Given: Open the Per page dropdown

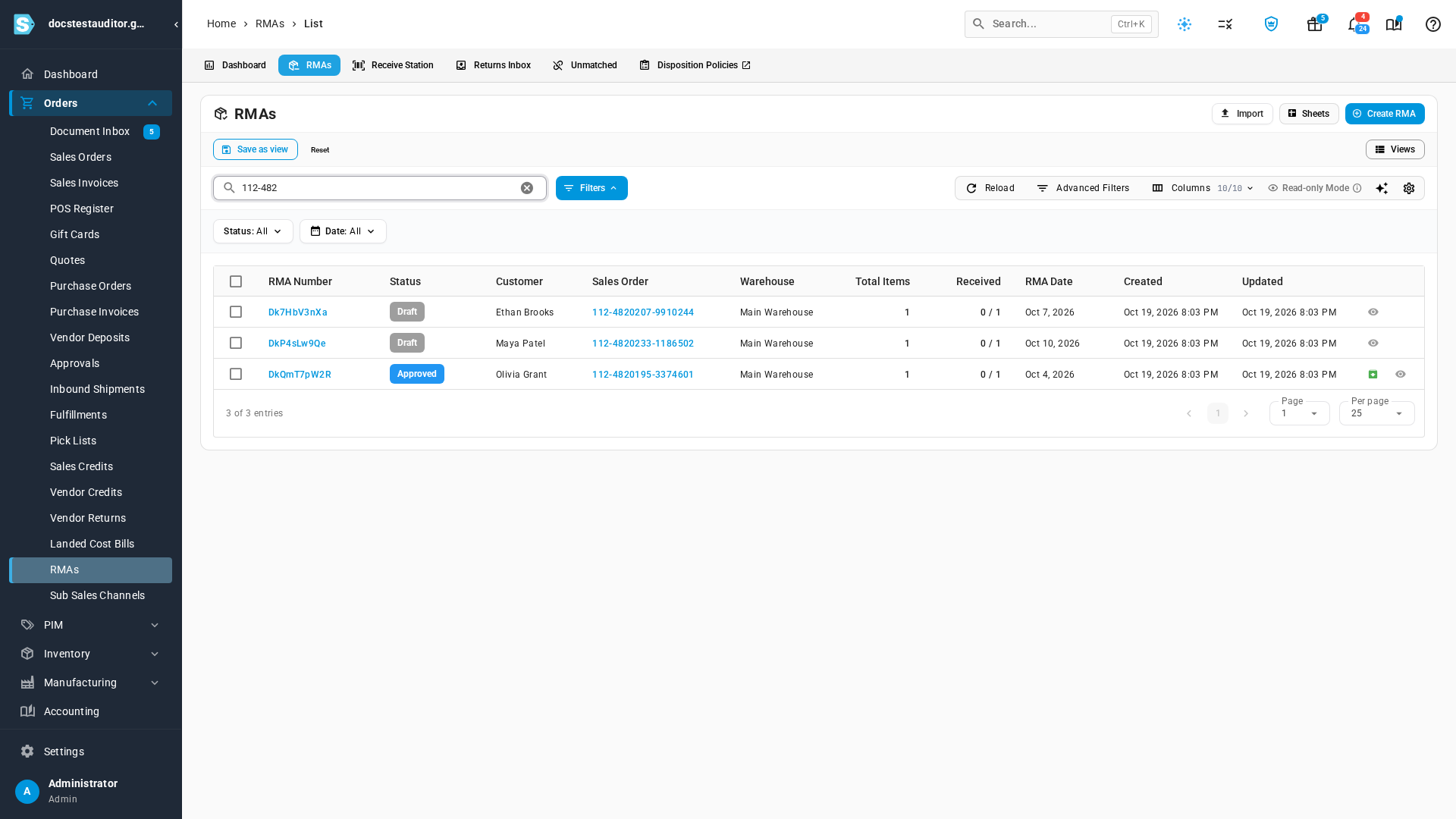Looking at the screenshot, I should (1376, 413).
